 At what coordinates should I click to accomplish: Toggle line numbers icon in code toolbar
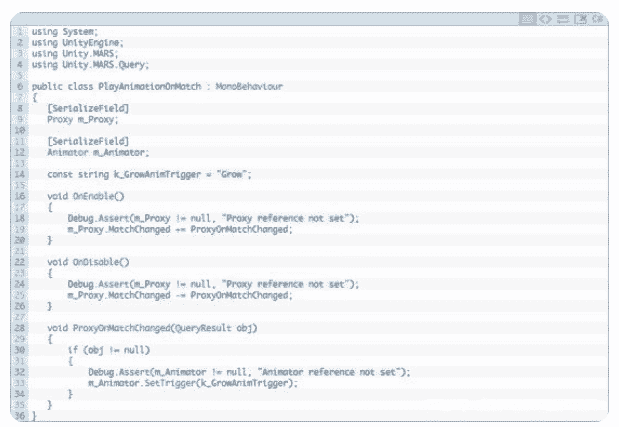527,19
